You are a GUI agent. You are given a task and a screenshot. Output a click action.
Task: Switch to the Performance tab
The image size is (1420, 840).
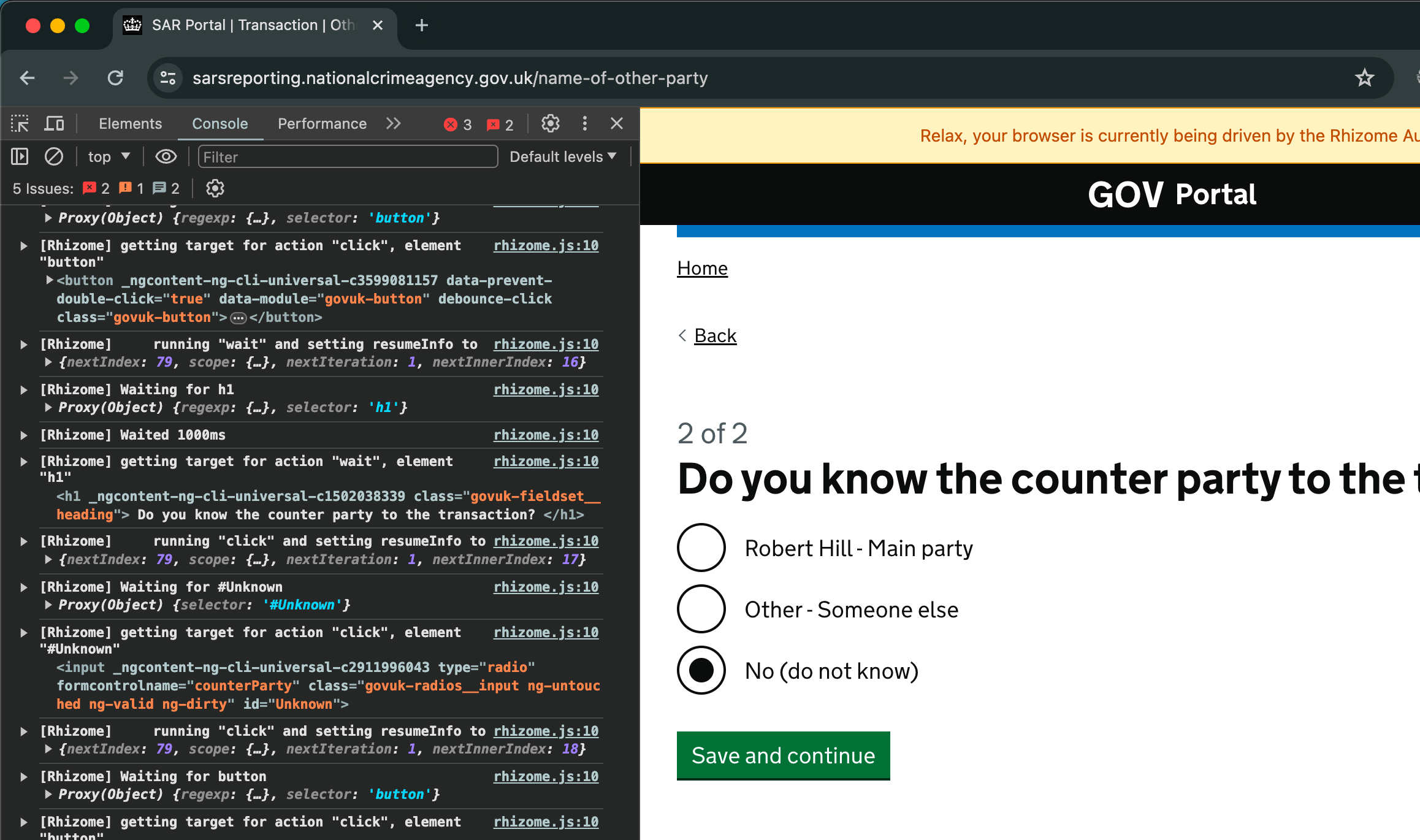(x=322, y=124)
